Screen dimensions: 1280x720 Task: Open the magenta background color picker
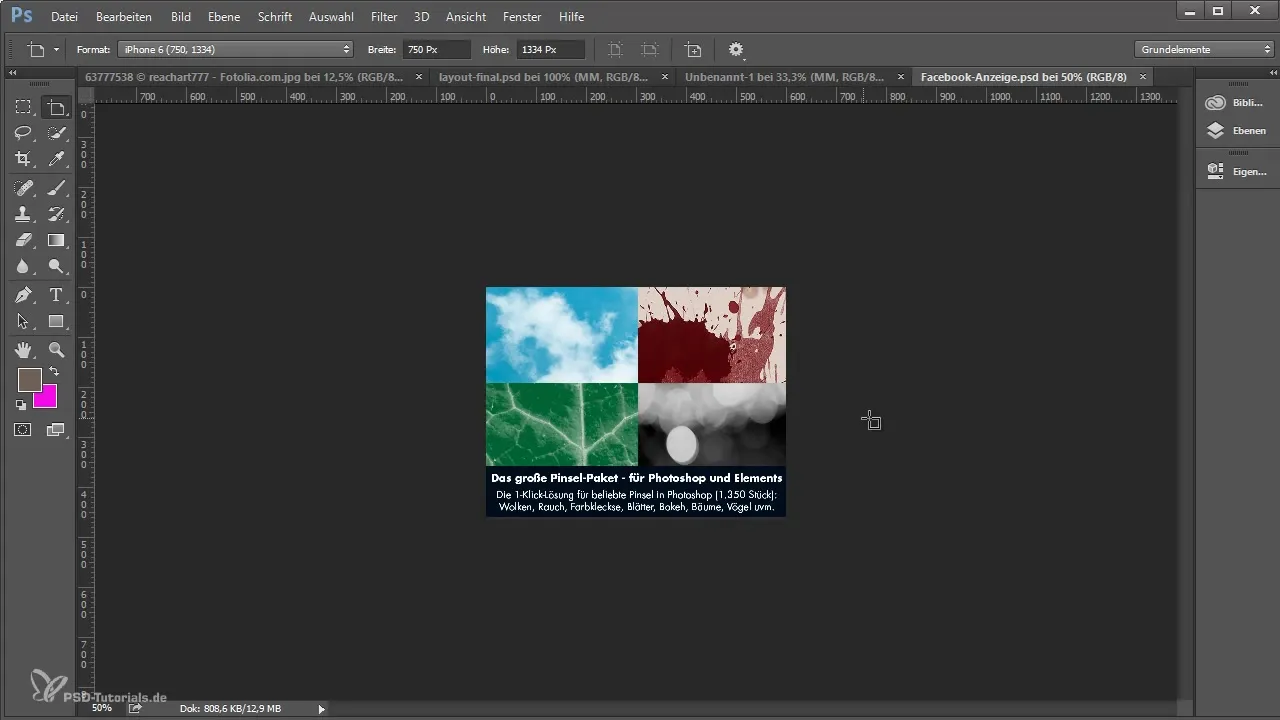[48, 399]
